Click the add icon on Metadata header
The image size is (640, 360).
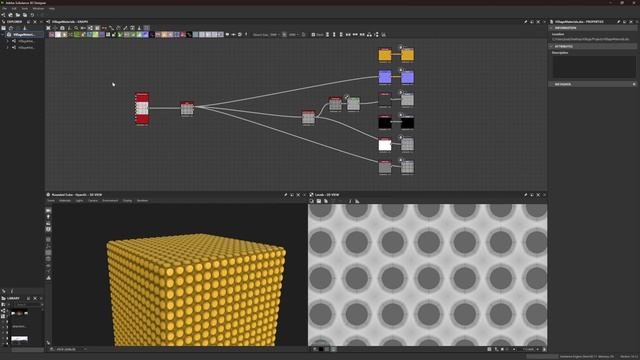pyautogui.click(x=634, y=84)
